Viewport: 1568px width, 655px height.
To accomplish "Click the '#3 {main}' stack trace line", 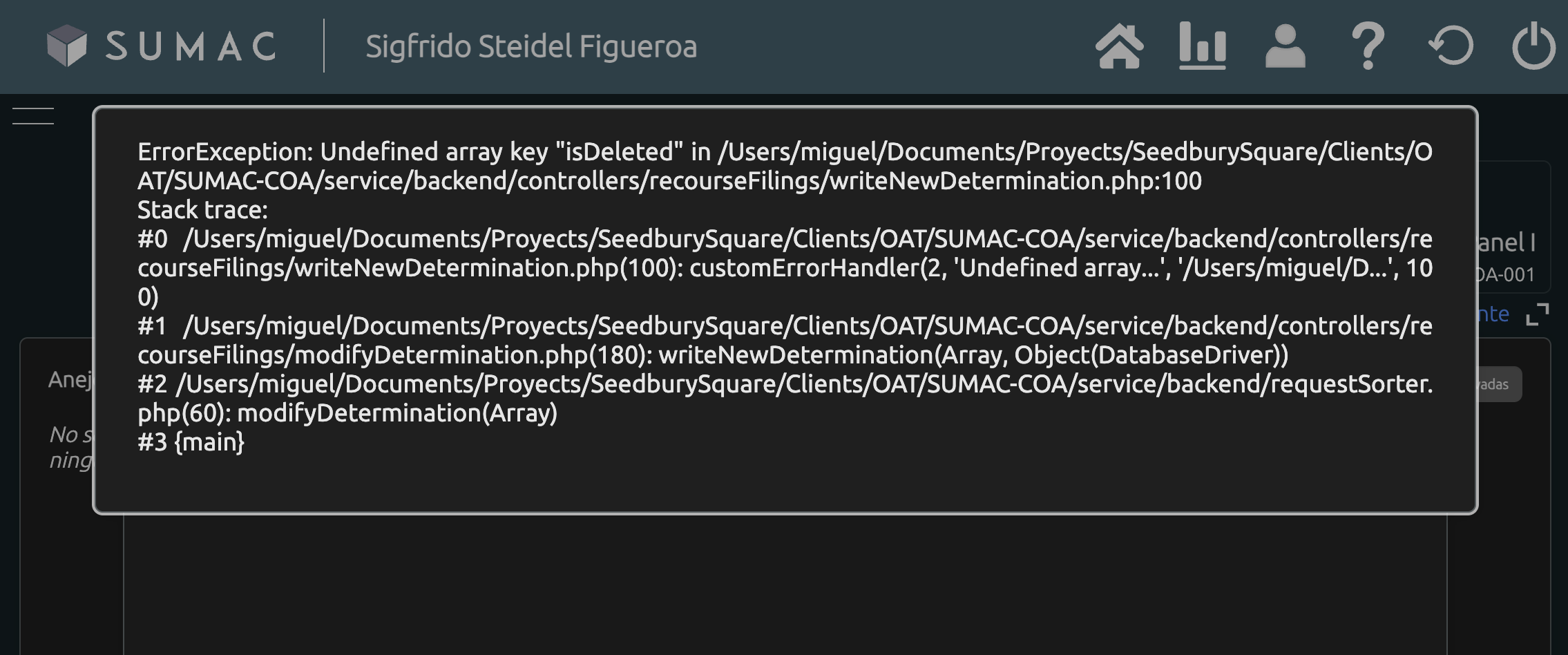I will pos(191,442).
